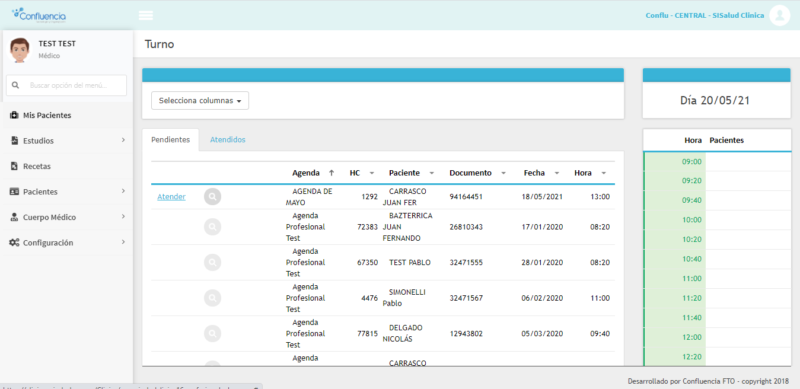Click the Fecha column header text

(534, 173)
